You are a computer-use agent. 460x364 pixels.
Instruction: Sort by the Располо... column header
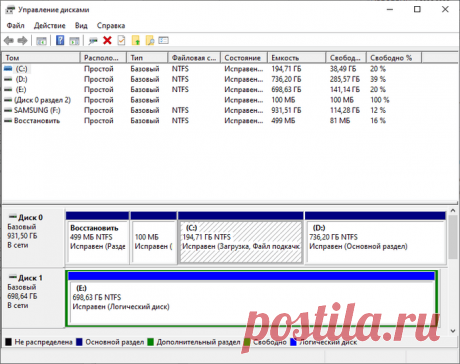click(103, 58)
